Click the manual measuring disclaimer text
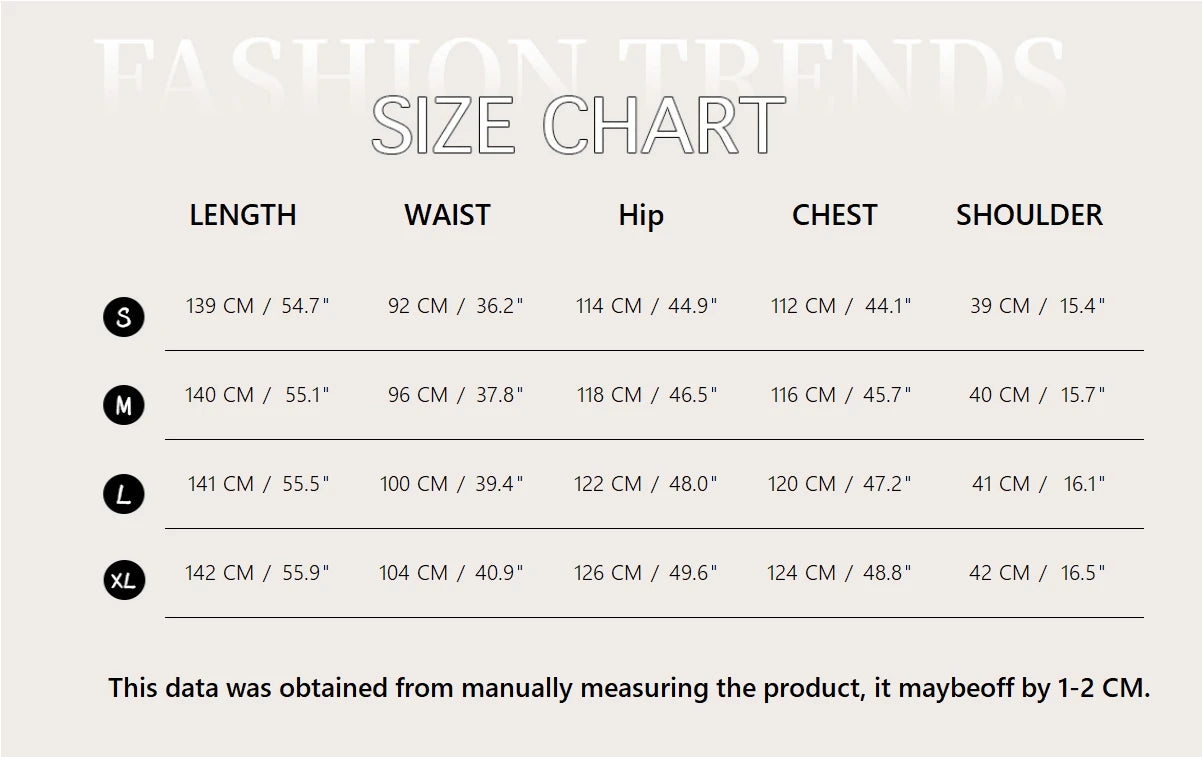The width and height of the screenshot is (1202, 757). (629, 688)
